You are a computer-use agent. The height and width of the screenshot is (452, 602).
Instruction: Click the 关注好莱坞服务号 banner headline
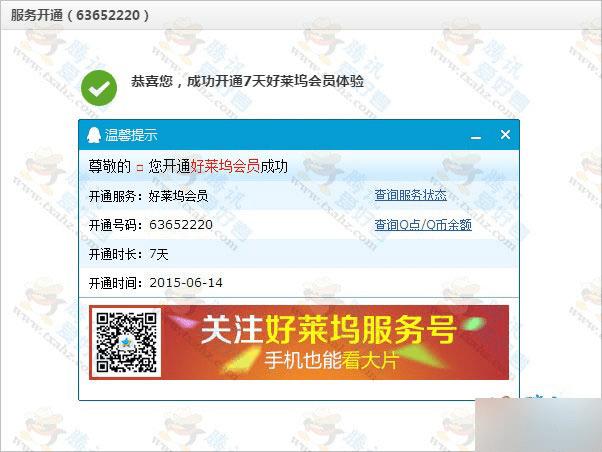[x=329, y=329]
